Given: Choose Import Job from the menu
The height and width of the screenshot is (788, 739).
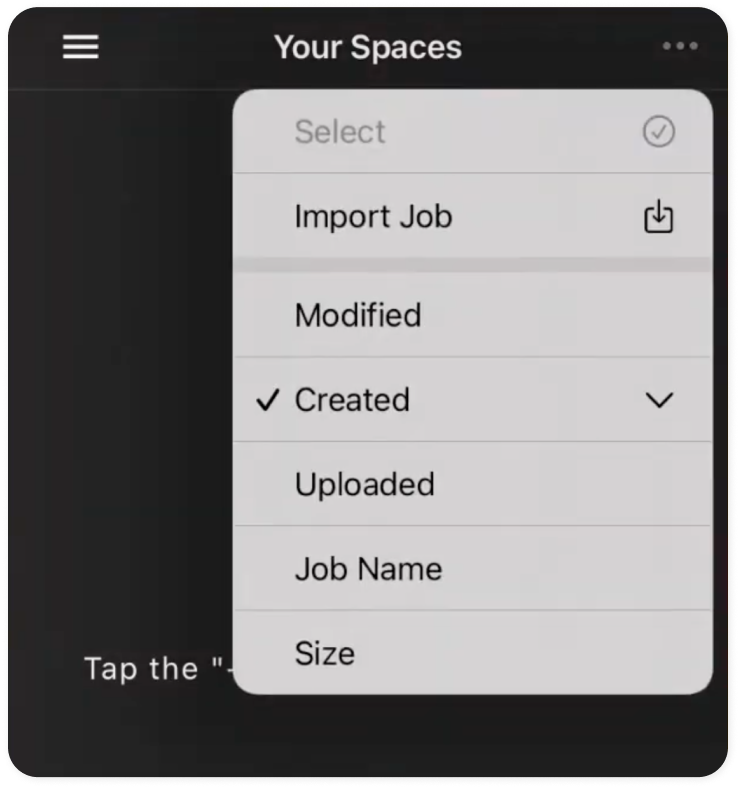Looking at the screenshot, I should click(x=473, y=216).
